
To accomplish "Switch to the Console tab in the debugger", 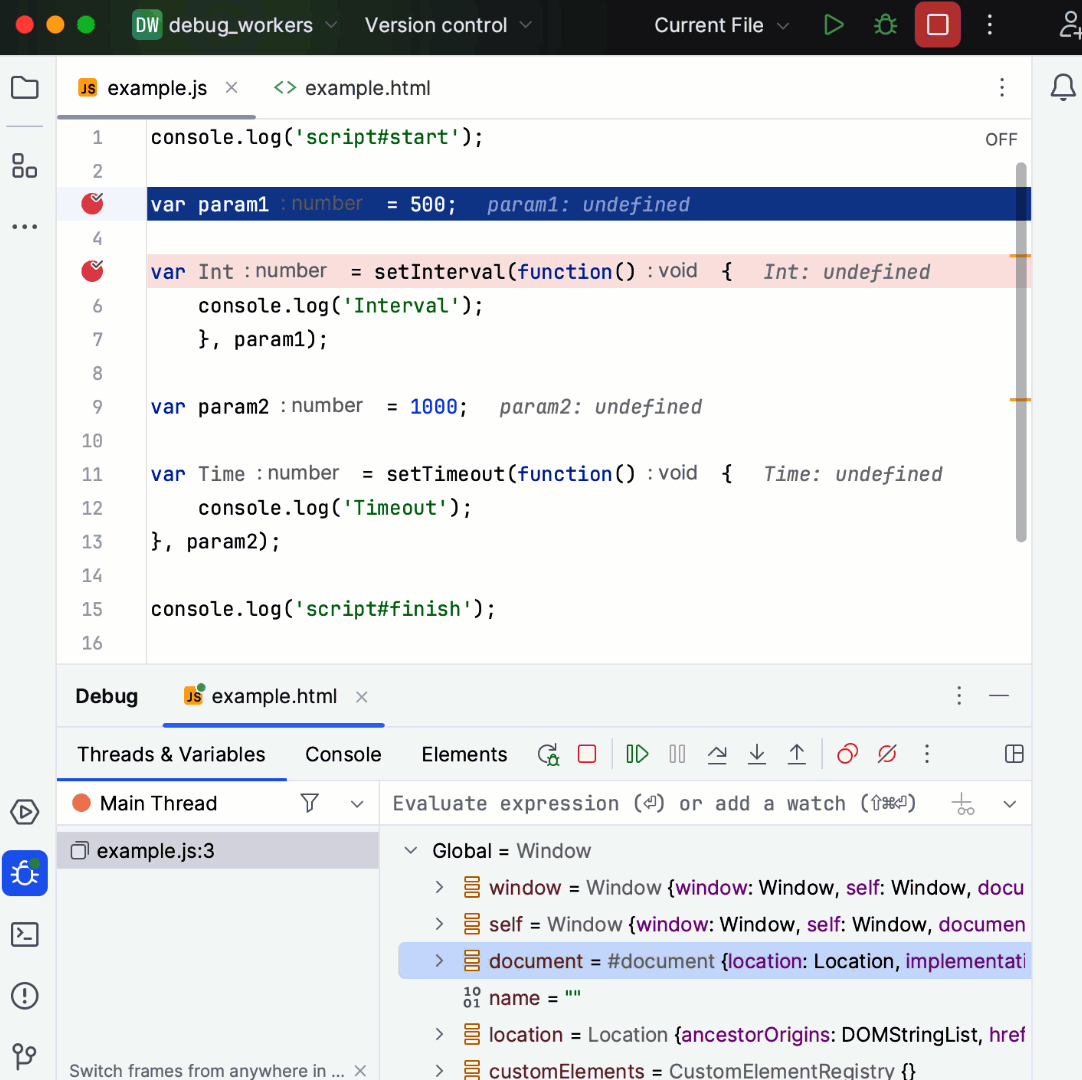I will (x=343, y=754).
